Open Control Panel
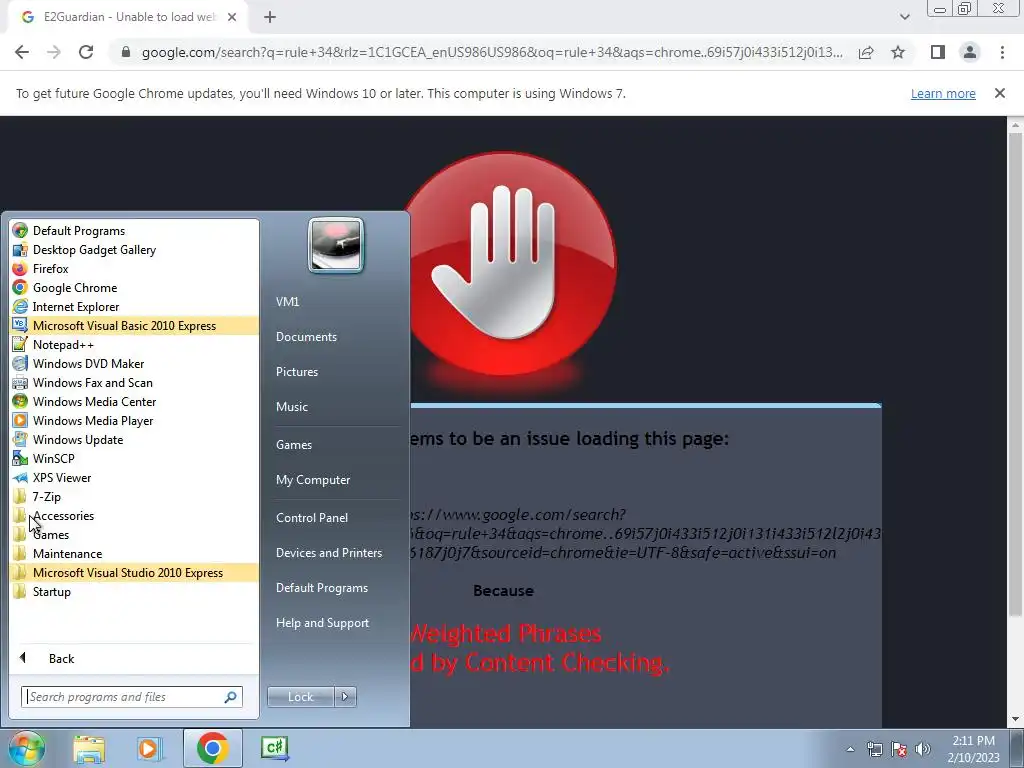Image resolution: width=1024 pixels, height=768 pixels. [x=312, y=518]
